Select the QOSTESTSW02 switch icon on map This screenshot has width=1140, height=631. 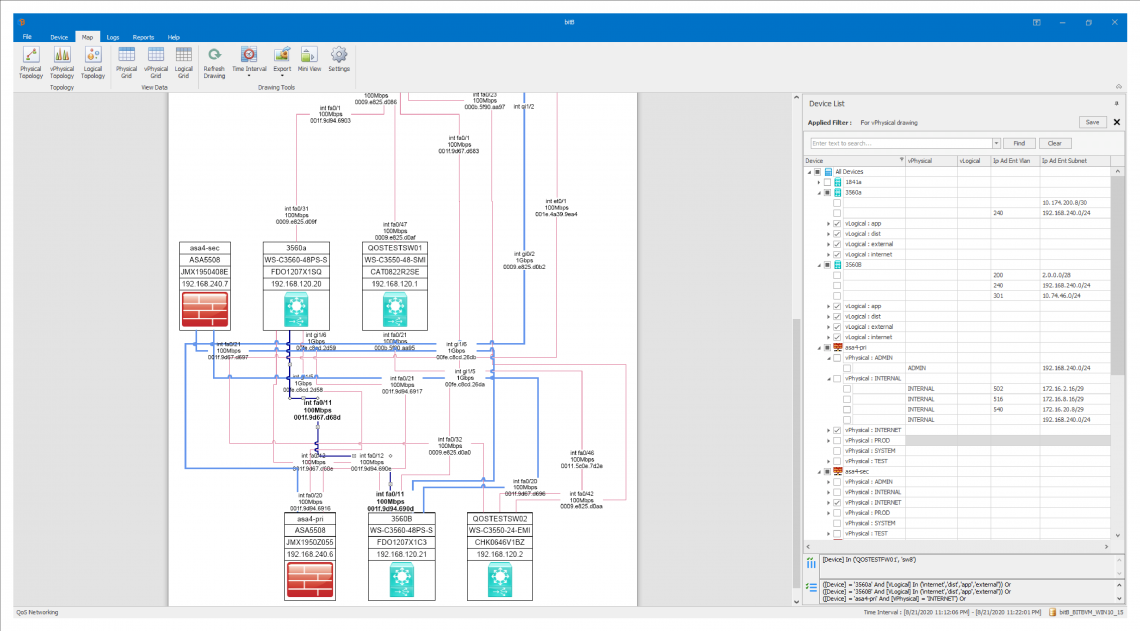[x=499, y=579]
